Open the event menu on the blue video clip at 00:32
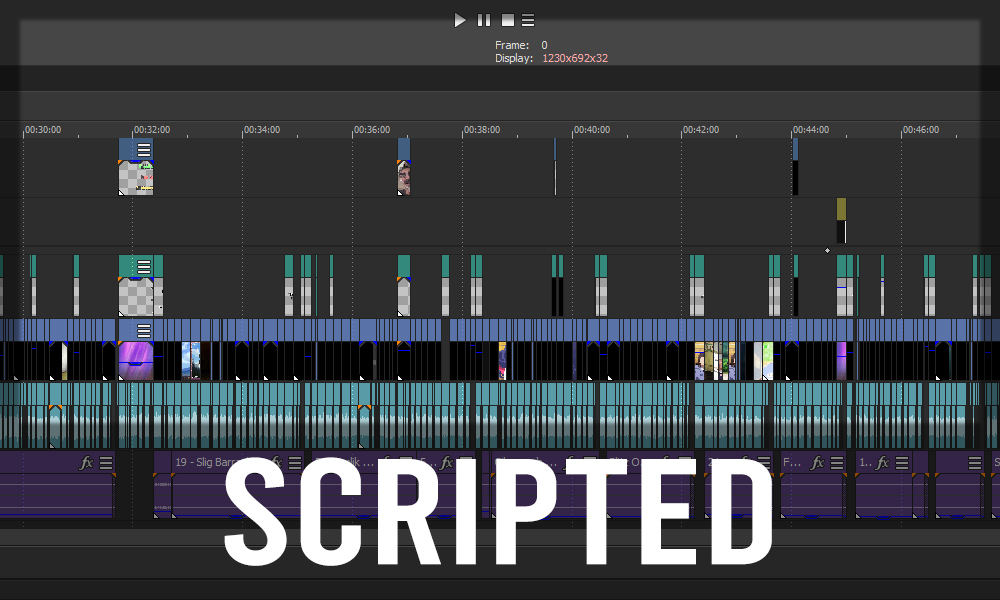The width and height of the screenshot is (1000, 600). tap(145, 149)
